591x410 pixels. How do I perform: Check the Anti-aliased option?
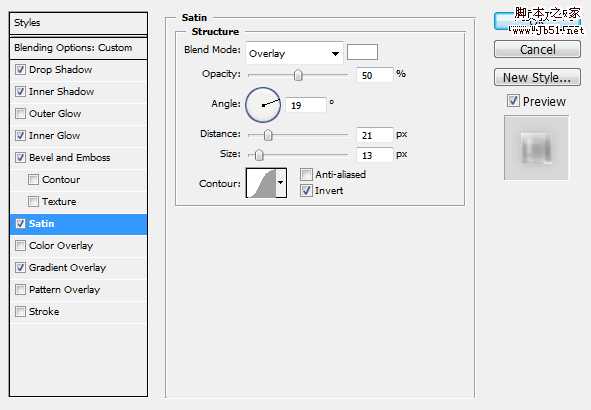coord(306,174)
